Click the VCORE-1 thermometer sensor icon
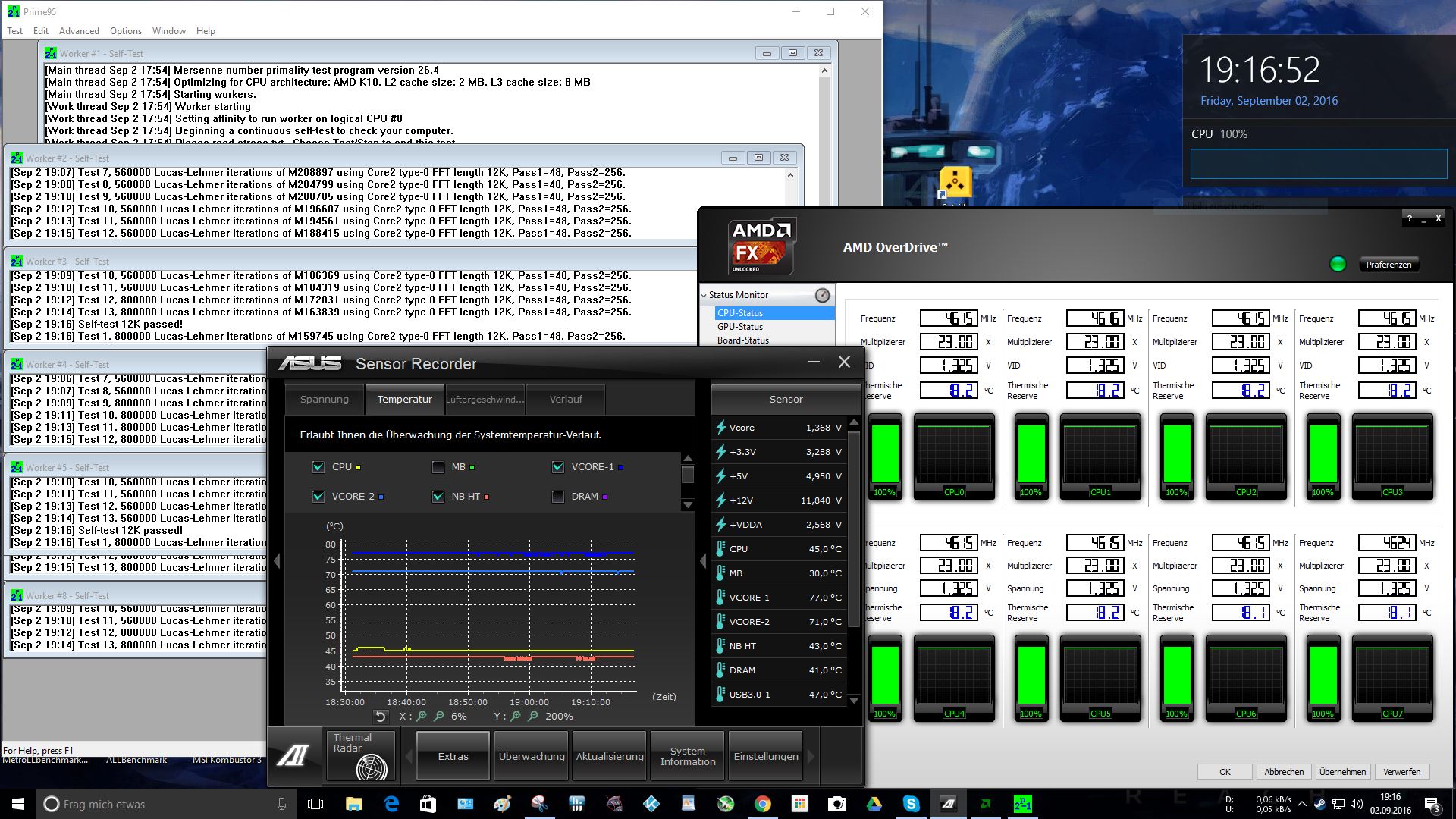Viewport: 1456px width, 819px height. click(x=720, y=598)
